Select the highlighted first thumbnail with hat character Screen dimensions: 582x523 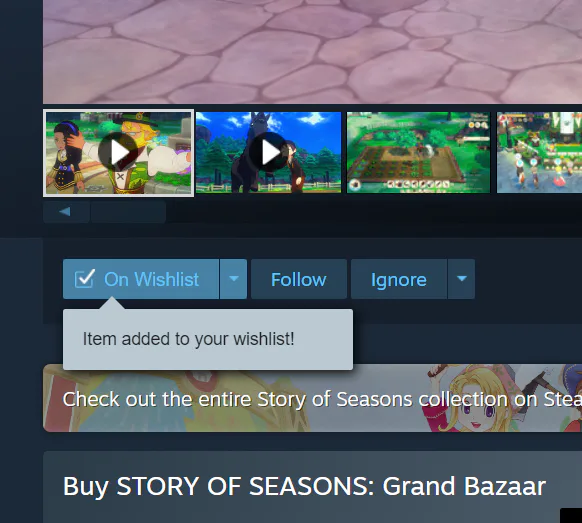[x=118, y=153]
